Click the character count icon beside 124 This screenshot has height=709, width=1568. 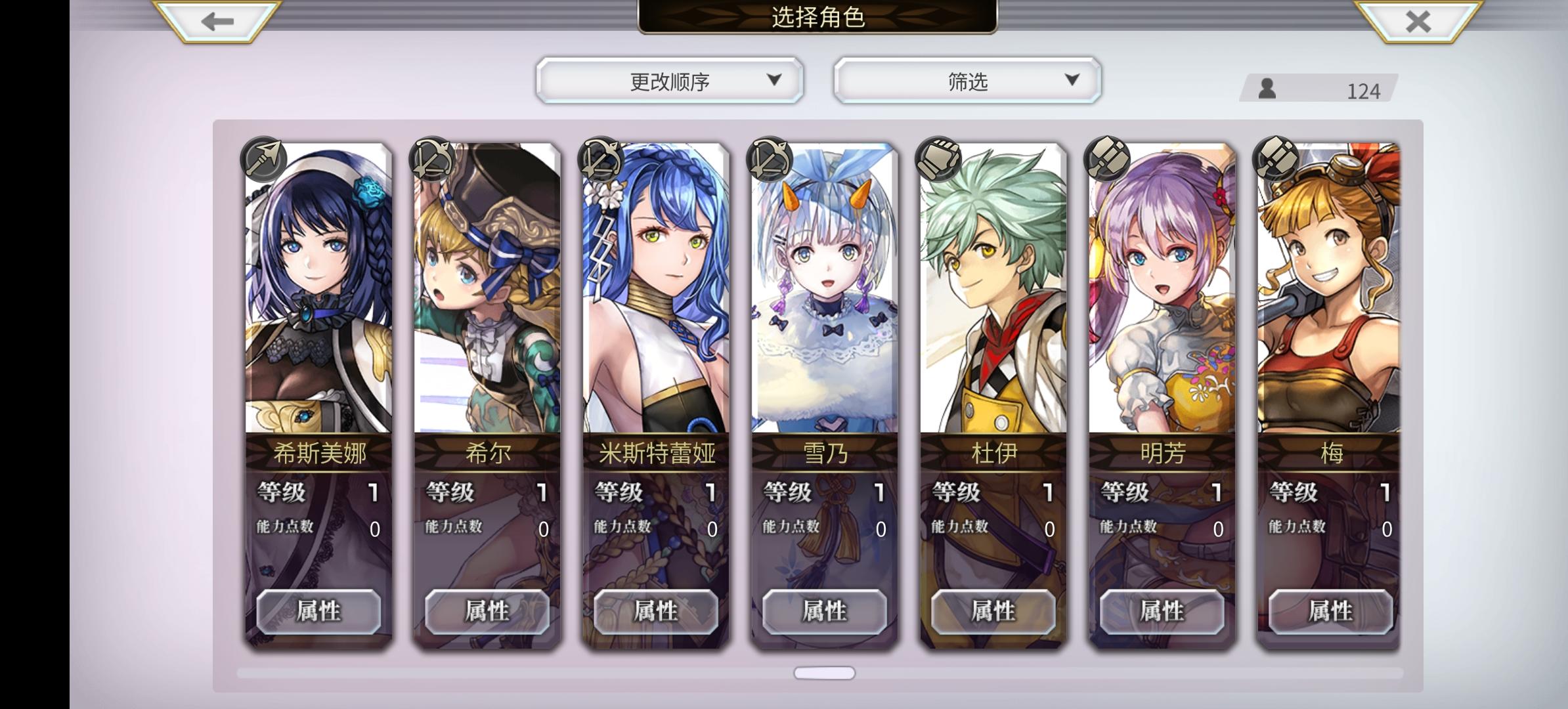[x=1267, y=89]
